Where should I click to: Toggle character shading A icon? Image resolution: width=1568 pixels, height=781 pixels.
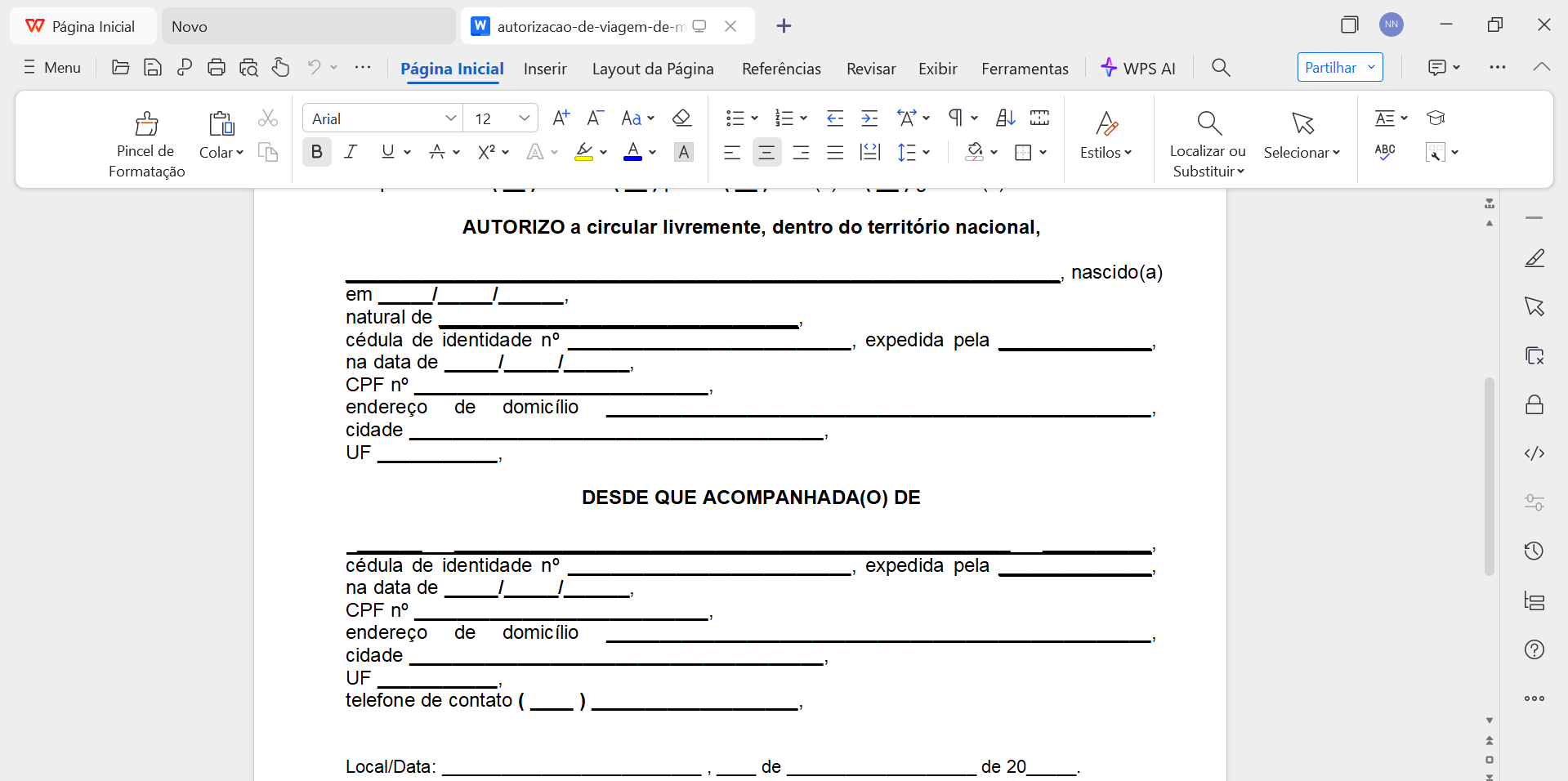coord(684,152)
